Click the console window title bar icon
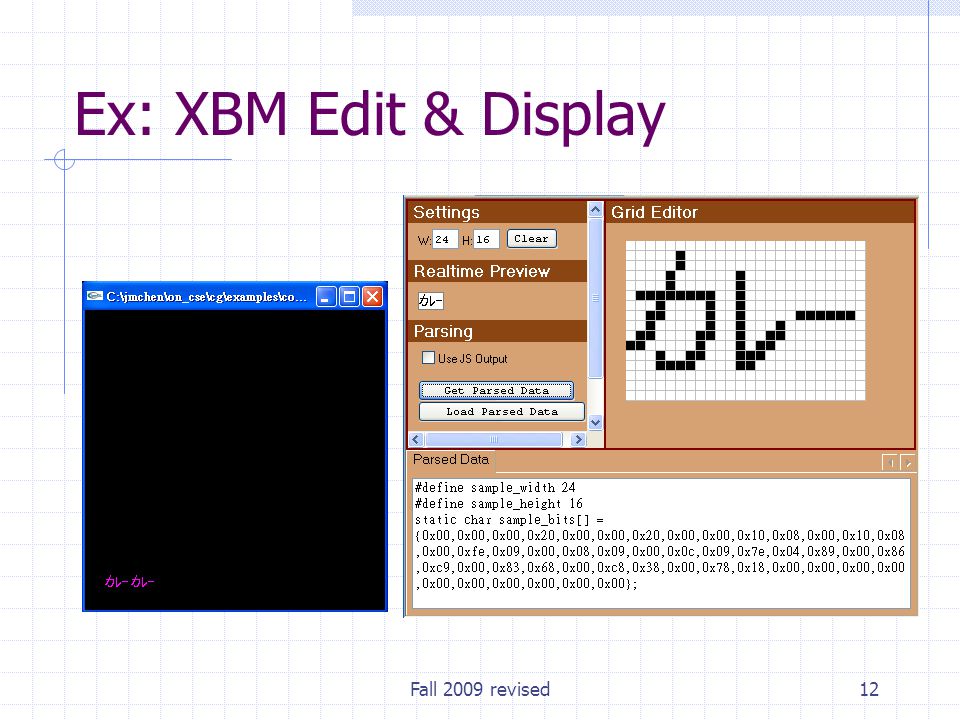This screenshot has height=720, width=960. pos(94,296)
